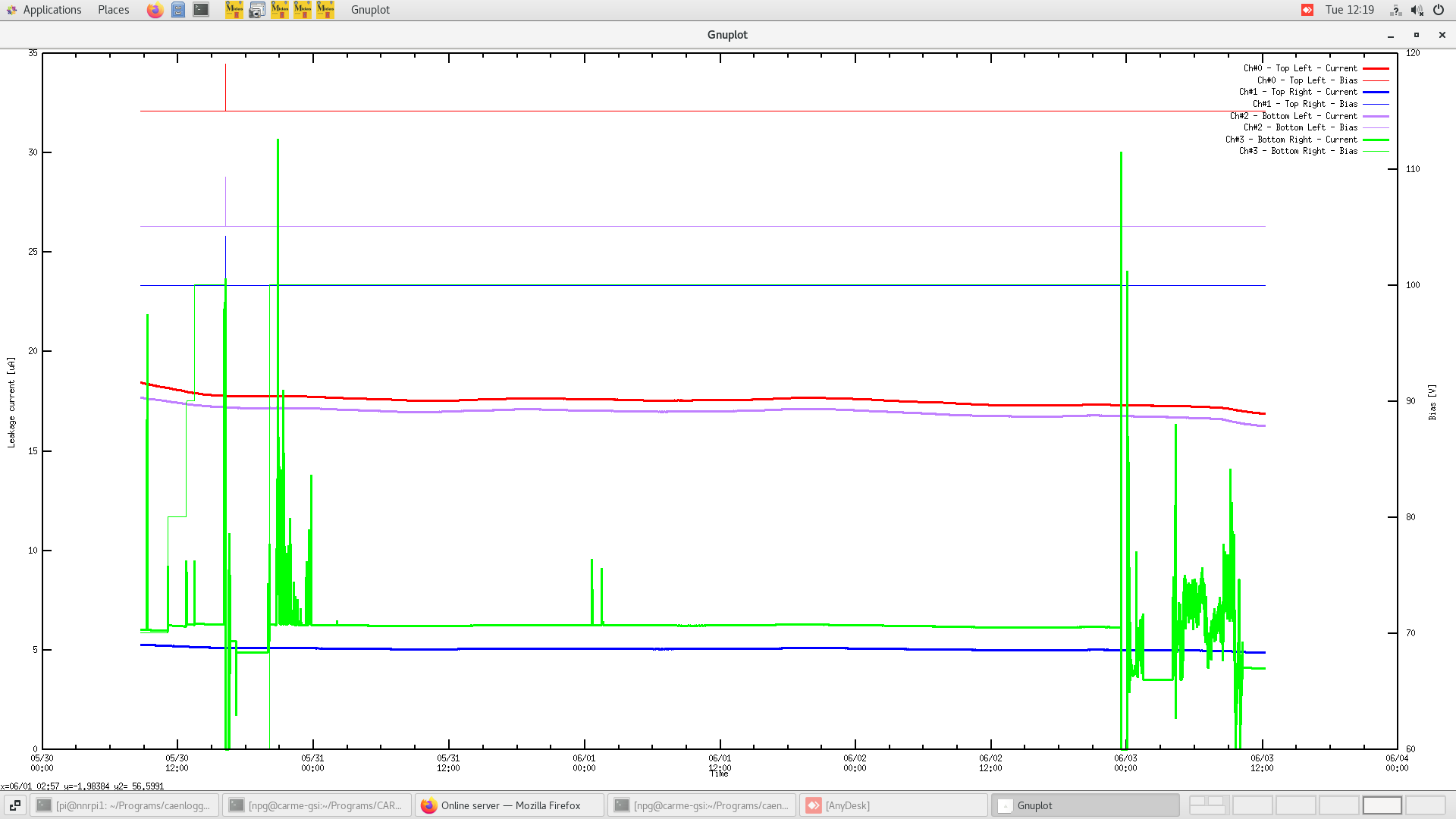This screenshot has width=1456, height=819.
Task: Open the file manager from the panel
Action: tap(177, 10)
